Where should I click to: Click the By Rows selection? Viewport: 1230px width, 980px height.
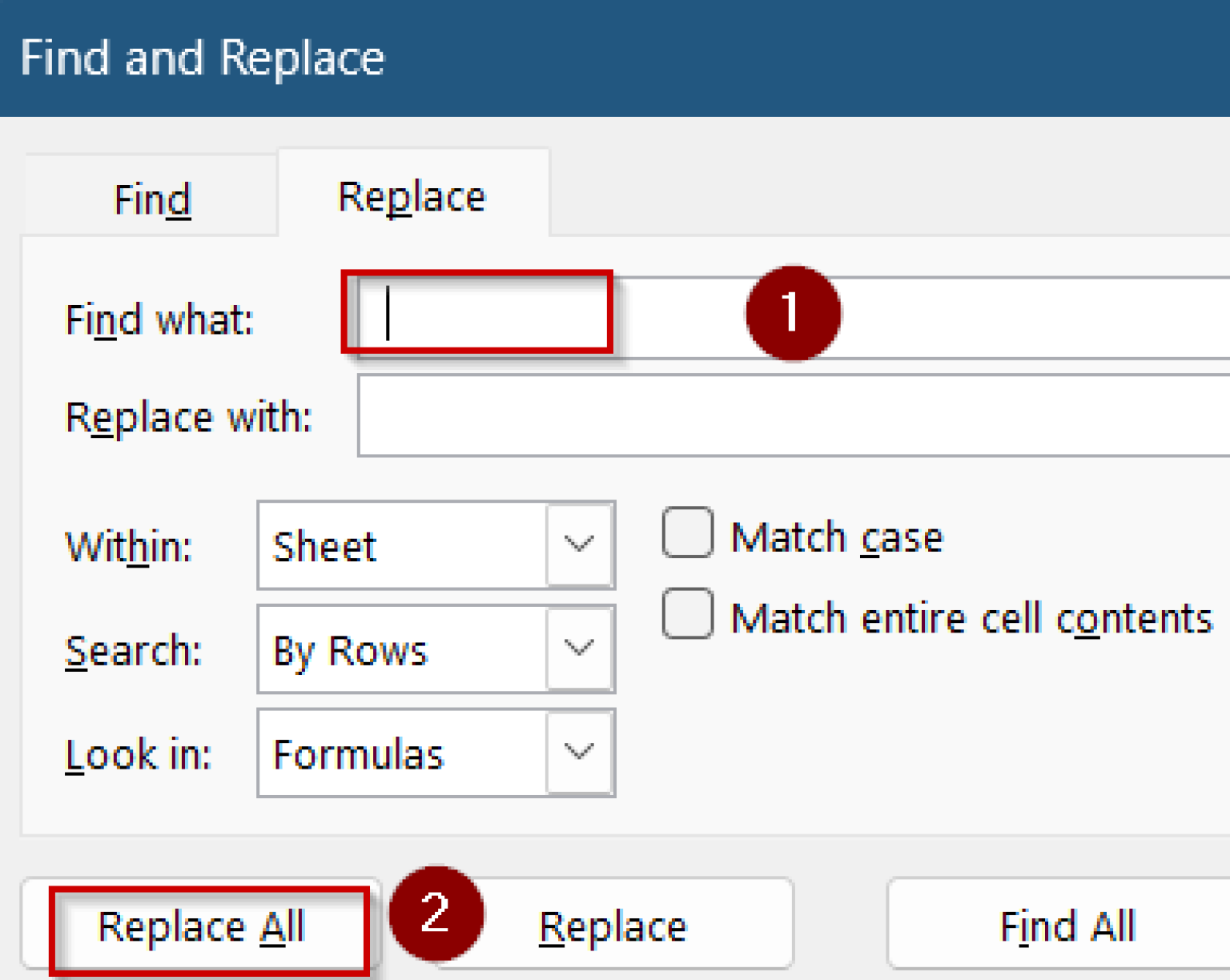[350, 649]
